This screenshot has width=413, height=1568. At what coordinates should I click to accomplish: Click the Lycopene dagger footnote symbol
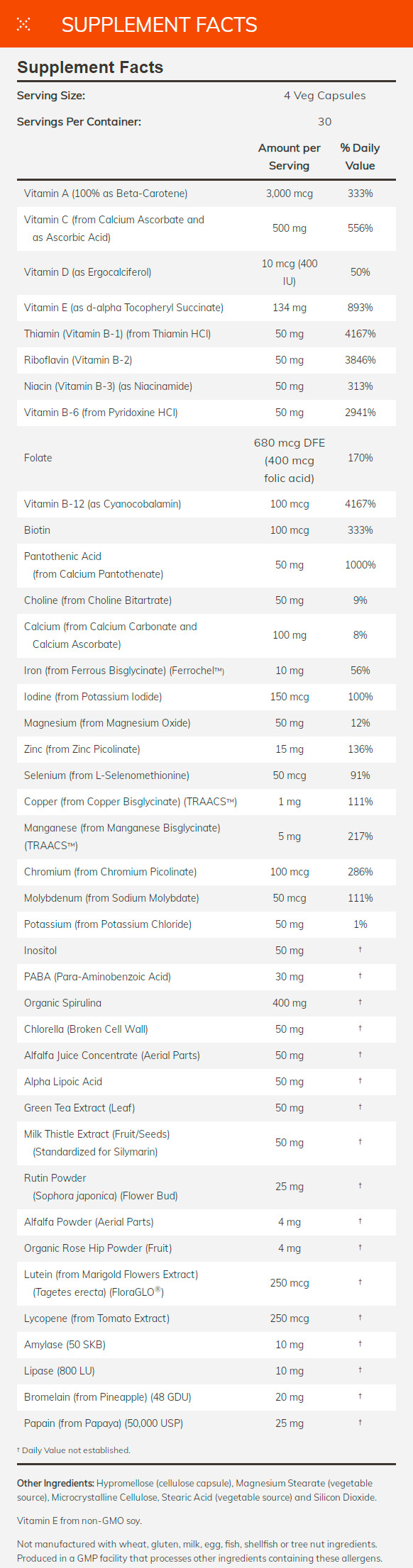[x=360, y=1318]
